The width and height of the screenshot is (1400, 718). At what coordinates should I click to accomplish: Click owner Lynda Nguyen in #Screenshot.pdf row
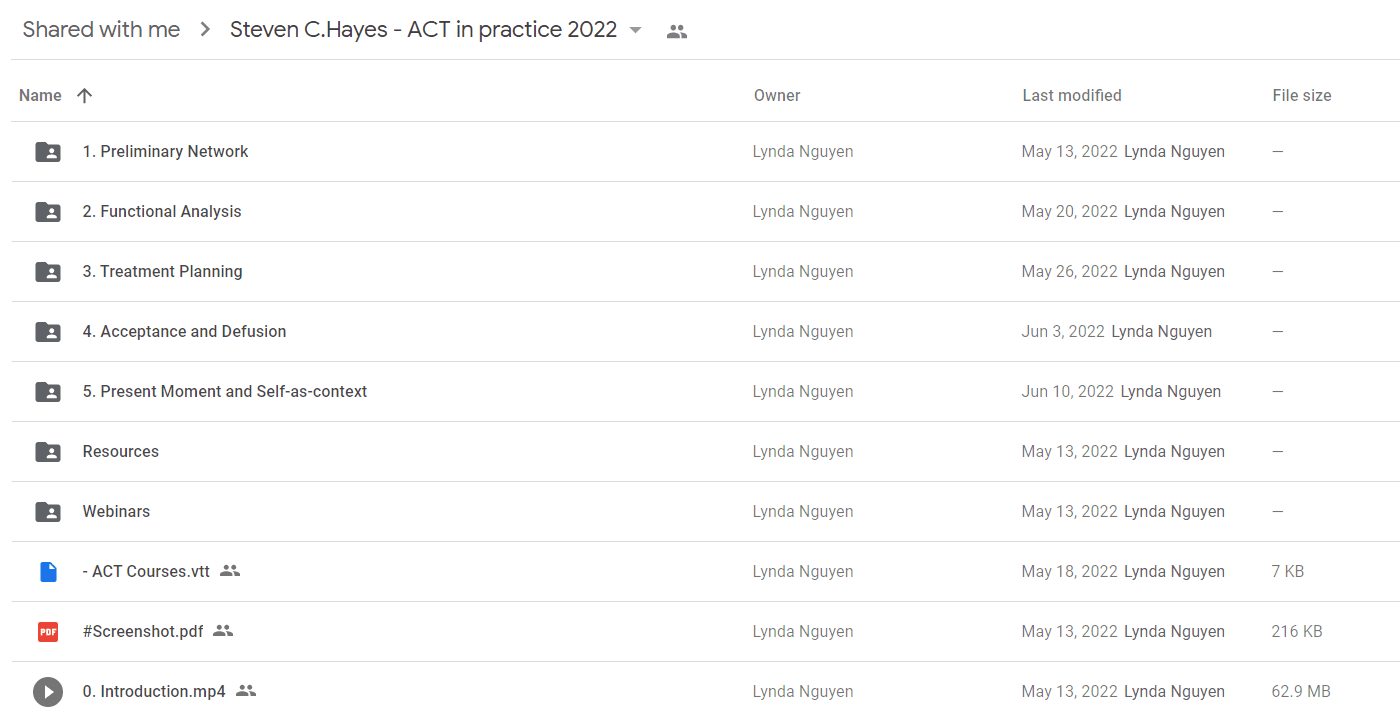tap(803, 632)
